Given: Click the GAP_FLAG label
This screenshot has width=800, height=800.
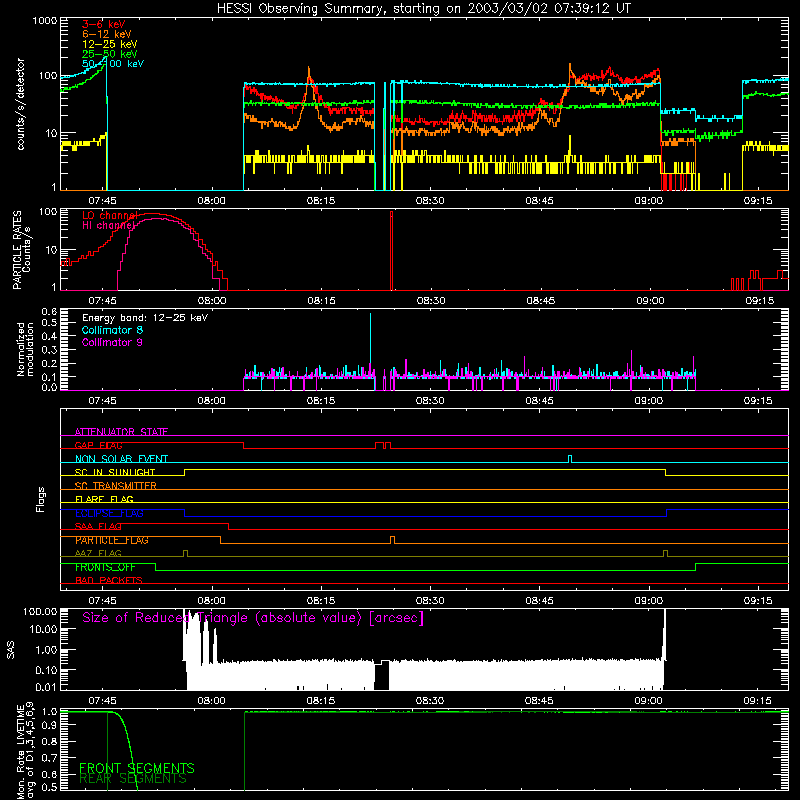Looking at the screenshot, I should [98, 445].
